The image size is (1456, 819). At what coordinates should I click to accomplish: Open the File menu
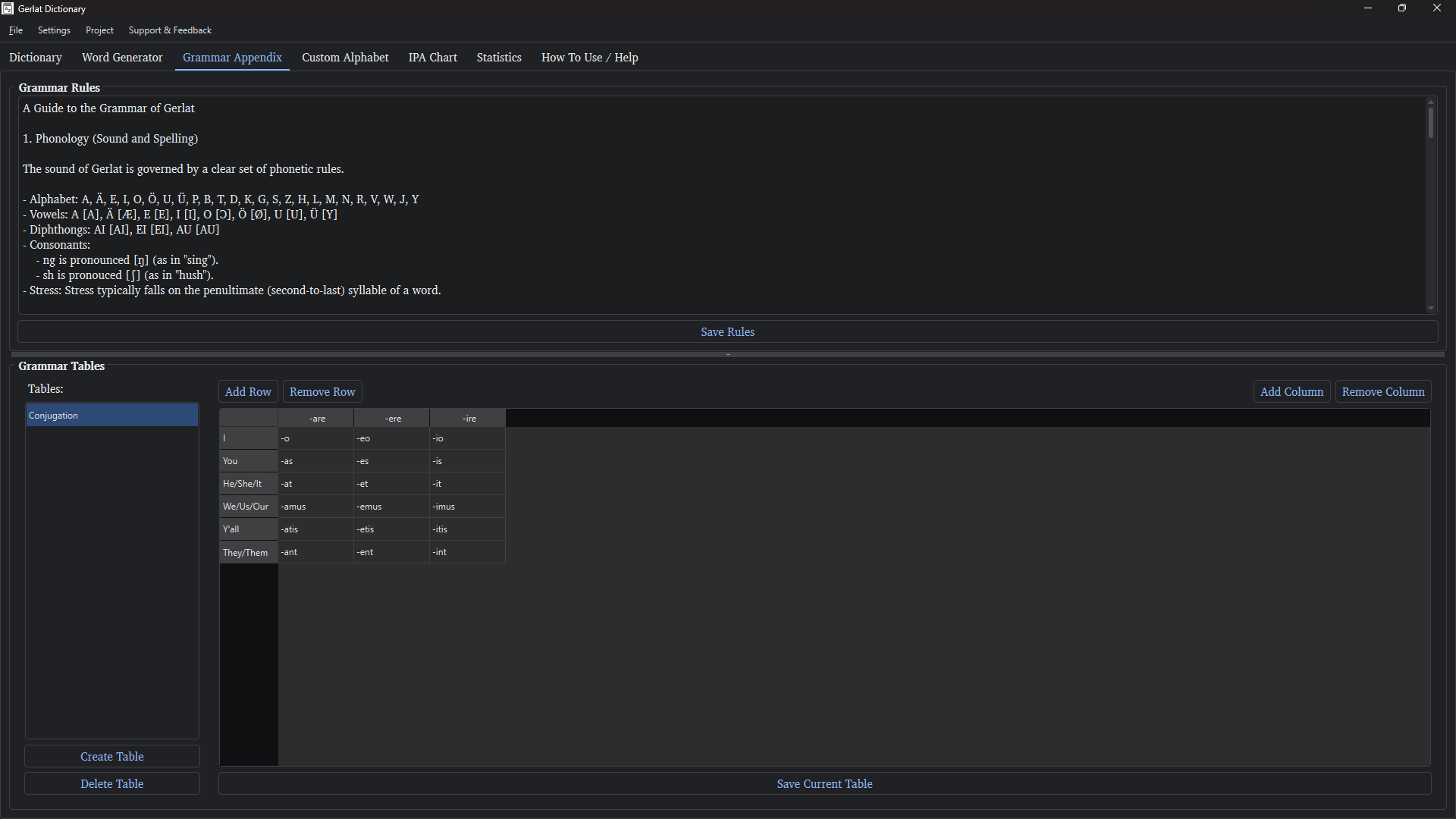pos(16,30)
